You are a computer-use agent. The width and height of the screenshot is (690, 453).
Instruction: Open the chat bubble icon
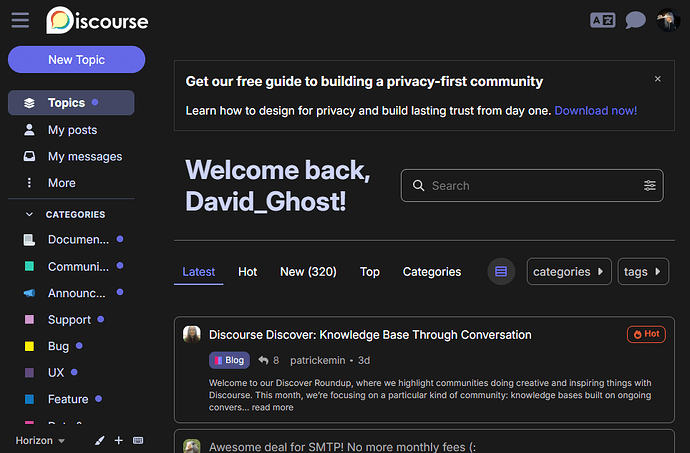click(635, 20)
